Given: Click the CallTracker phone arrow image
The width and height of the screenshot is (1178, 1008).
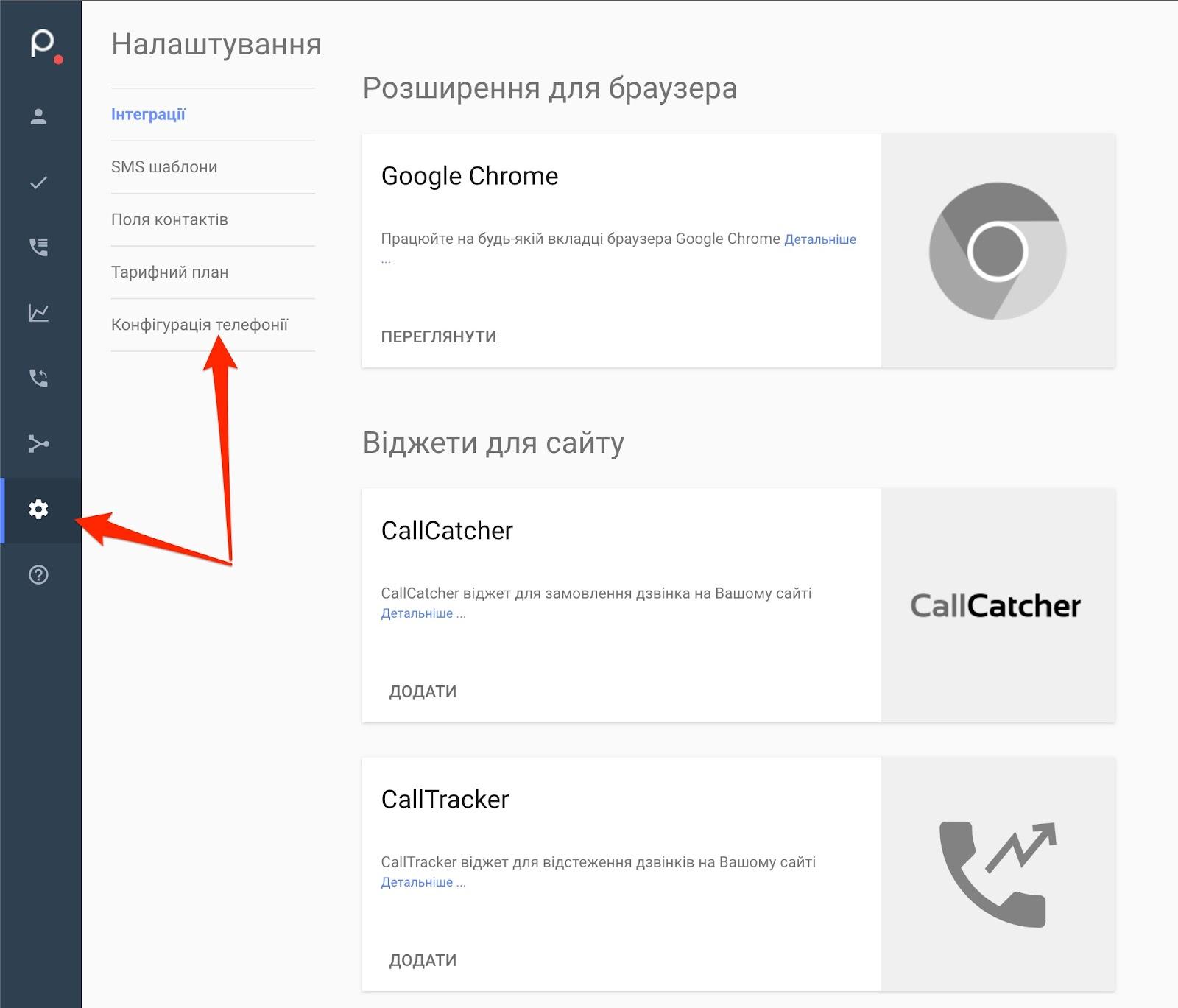Looking at the screenshot, I should click(x=998, y=874).
